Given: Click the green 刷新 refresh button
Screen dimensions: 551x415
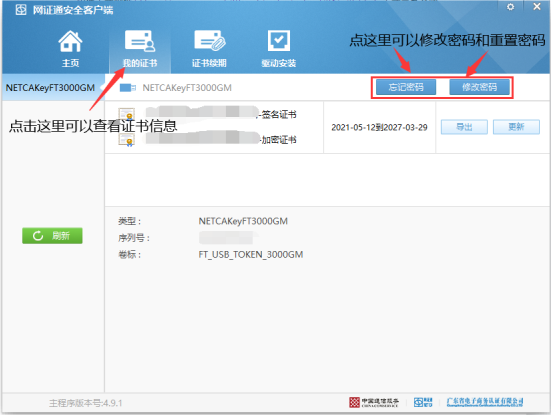Looking at the screenshot, I should 52,235.
